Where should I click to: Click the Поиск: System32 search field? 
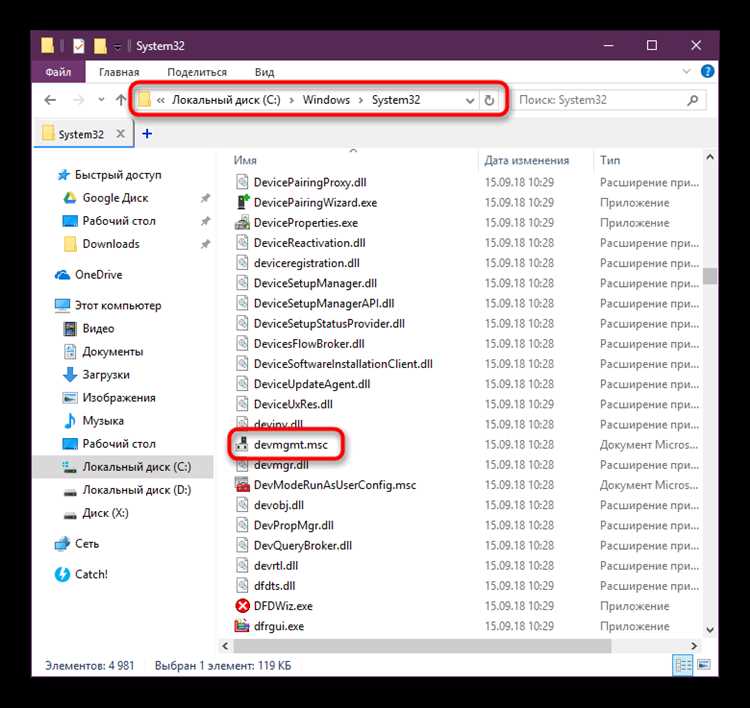coord(602,100)
